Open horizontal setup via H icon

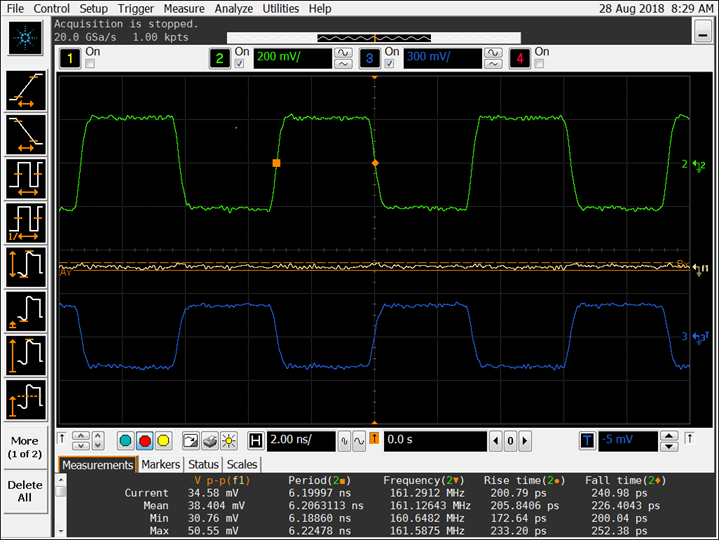(255, 441)
